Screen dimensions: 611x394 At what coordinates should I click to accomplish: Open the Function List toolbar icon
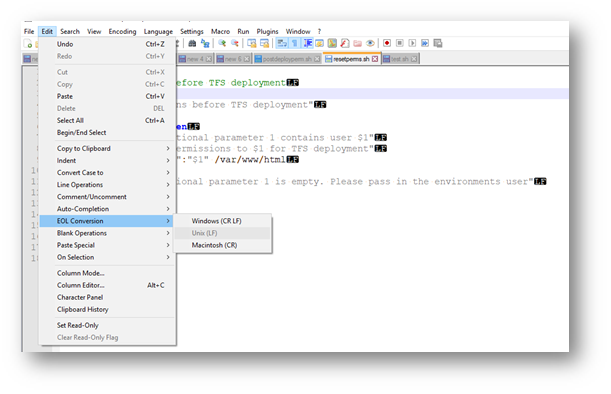click(x=345, y=43)
